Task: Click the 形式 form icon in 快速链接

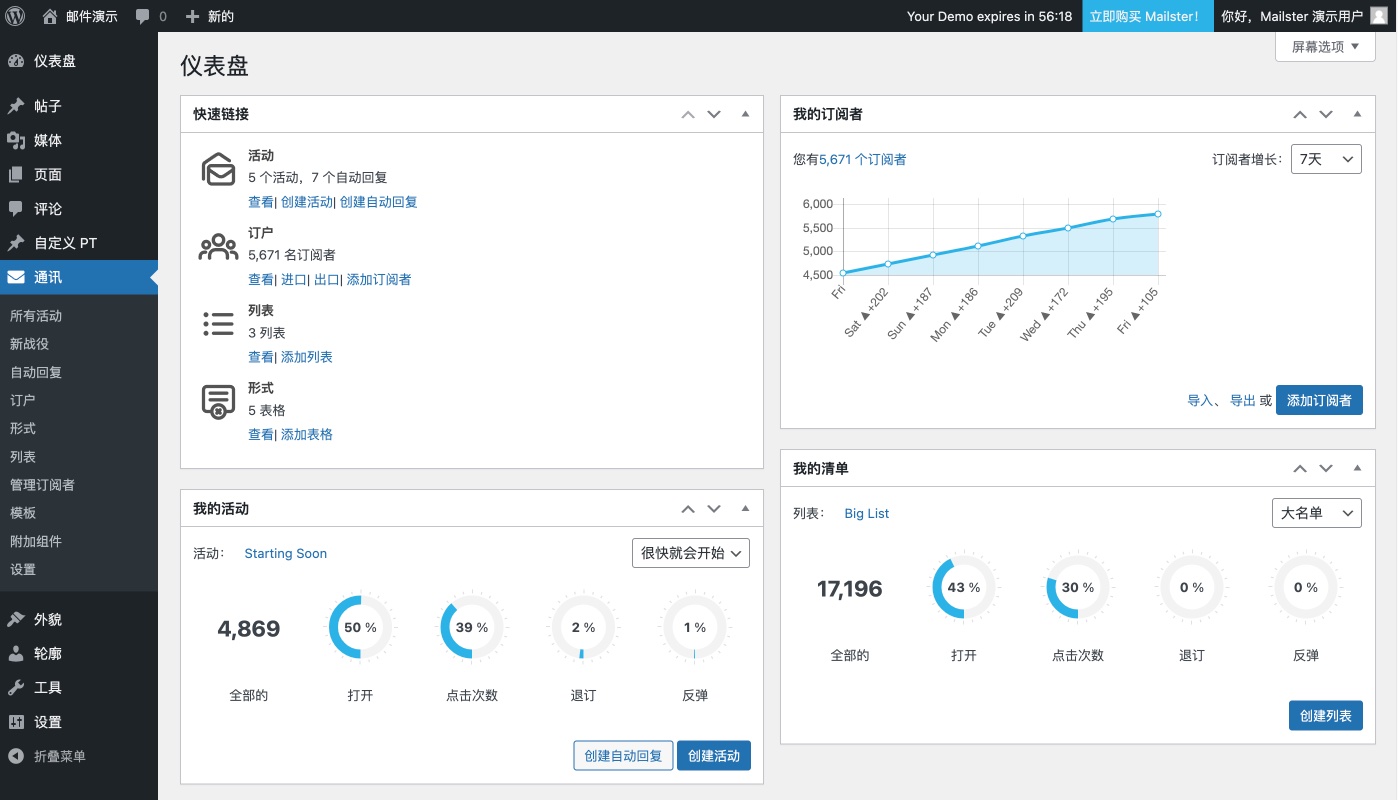Action: pos(218,401)
